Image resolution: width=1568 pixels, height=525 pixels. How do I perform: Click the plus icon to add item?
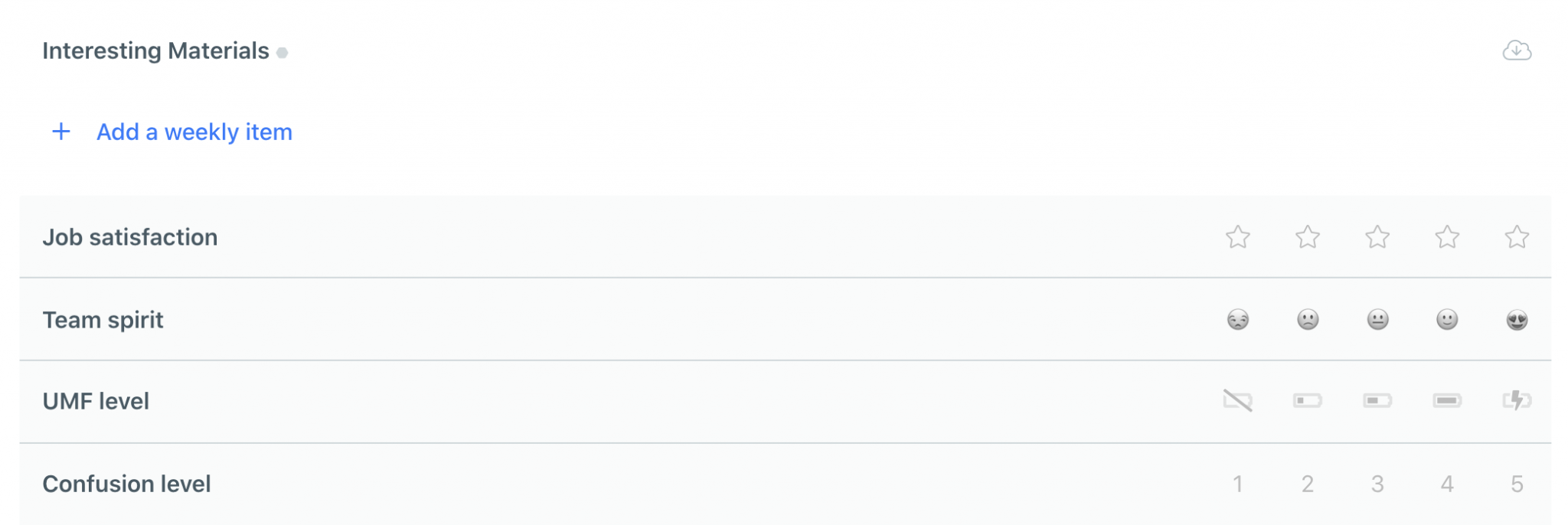tap(61, 132)
